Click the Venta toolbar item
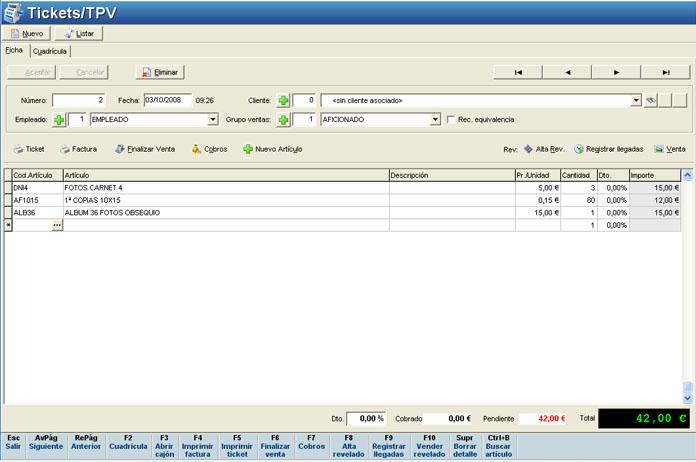 click(670, 150)
